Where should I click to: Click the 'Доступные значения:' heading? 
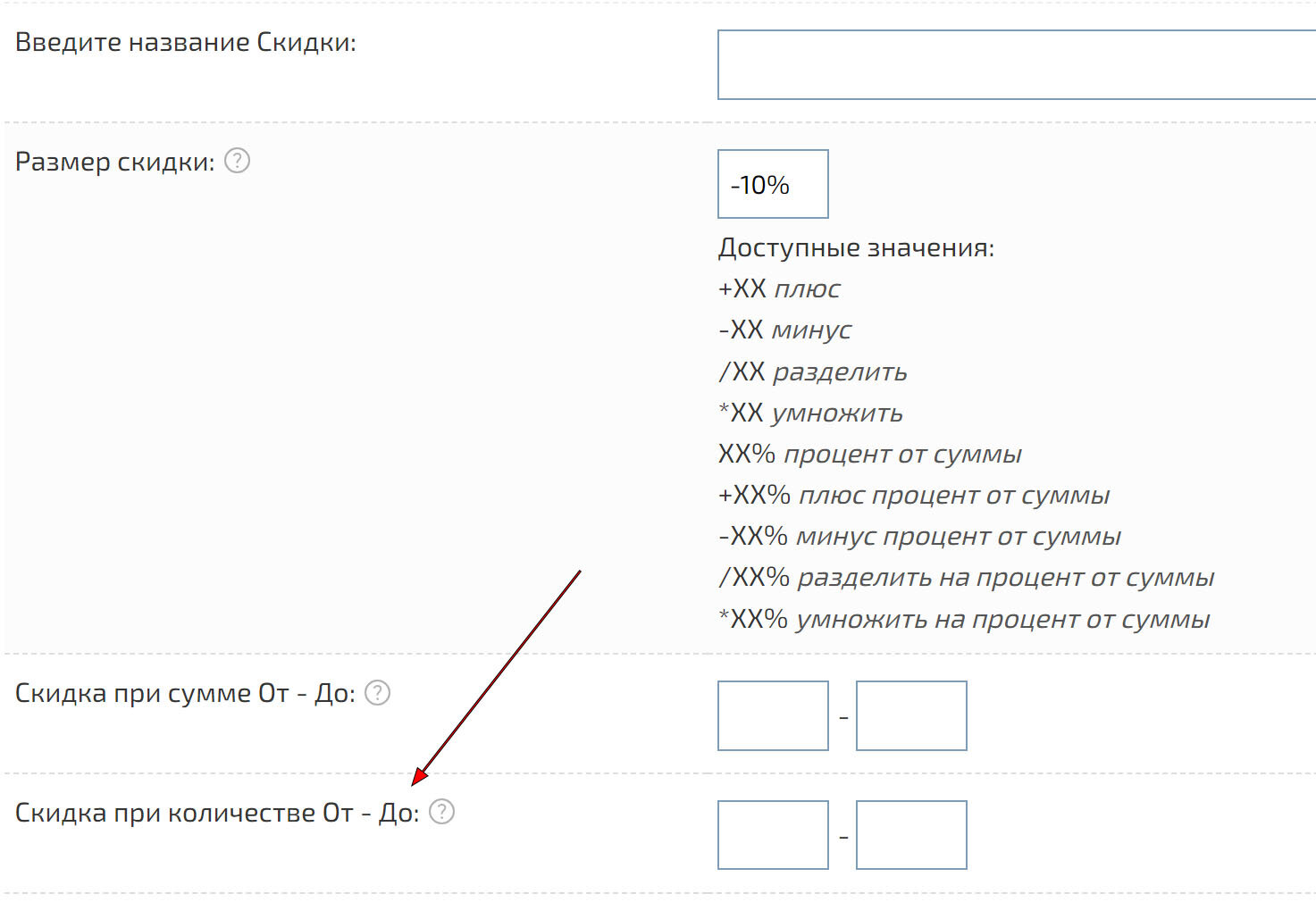point(856,247)
